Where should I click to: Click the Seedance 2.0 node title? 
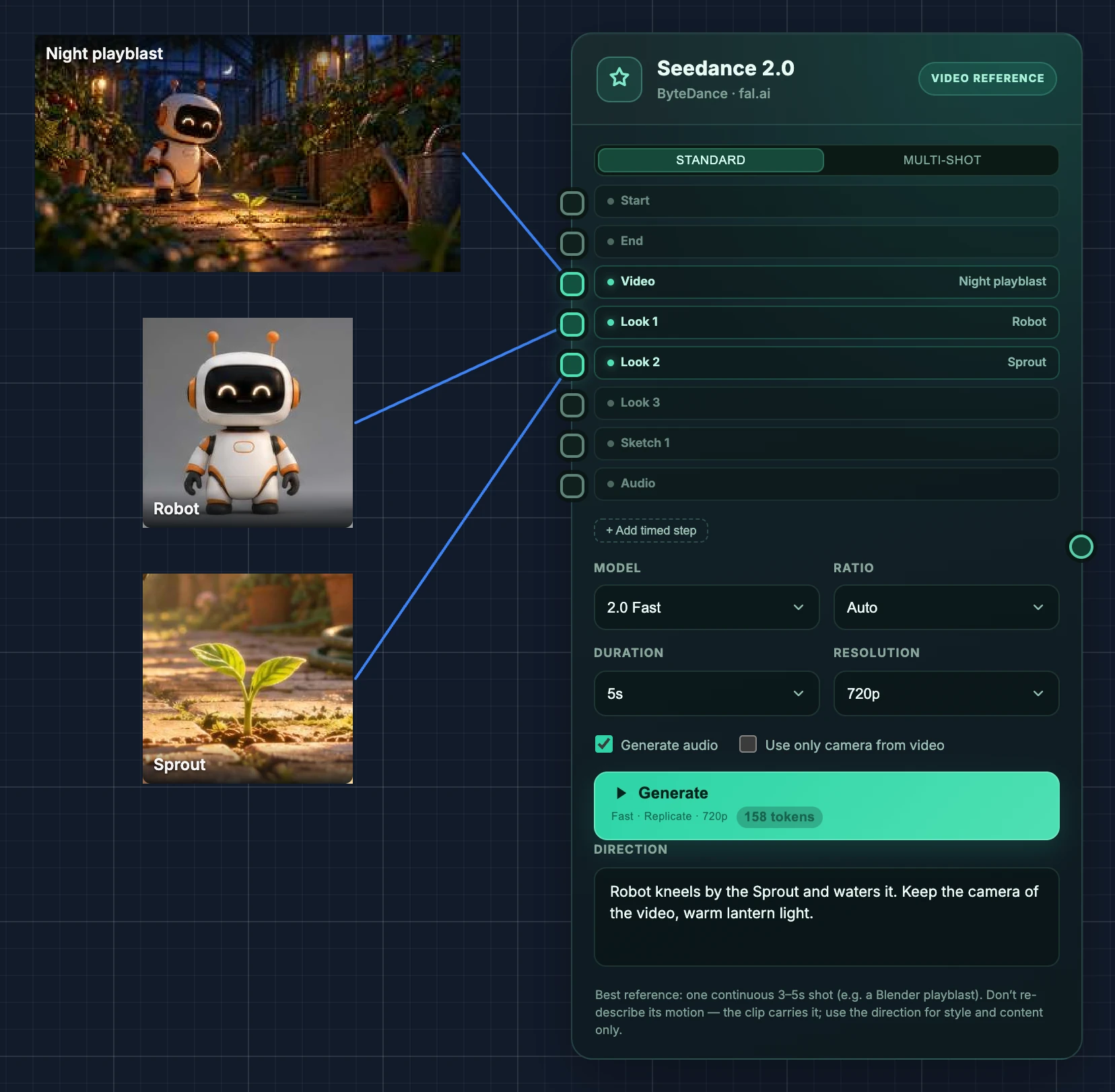(725, 68)
